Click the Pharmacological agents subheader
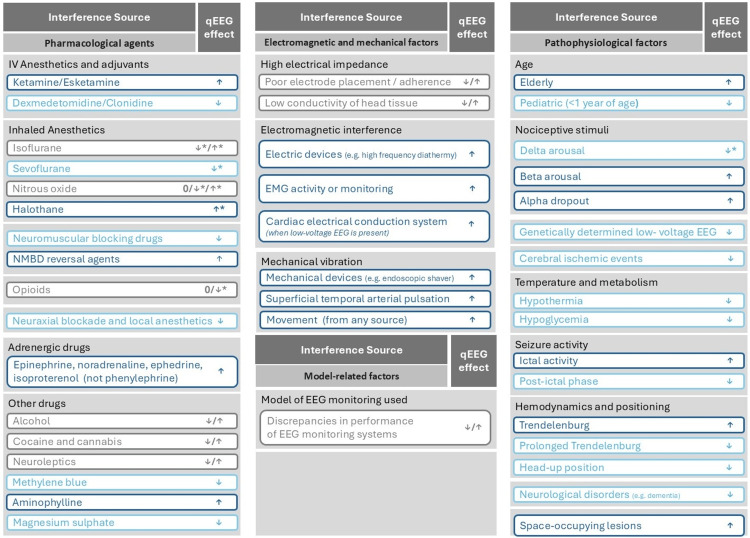The width and height of the screenshot is (750, 538). coord(99,43)
